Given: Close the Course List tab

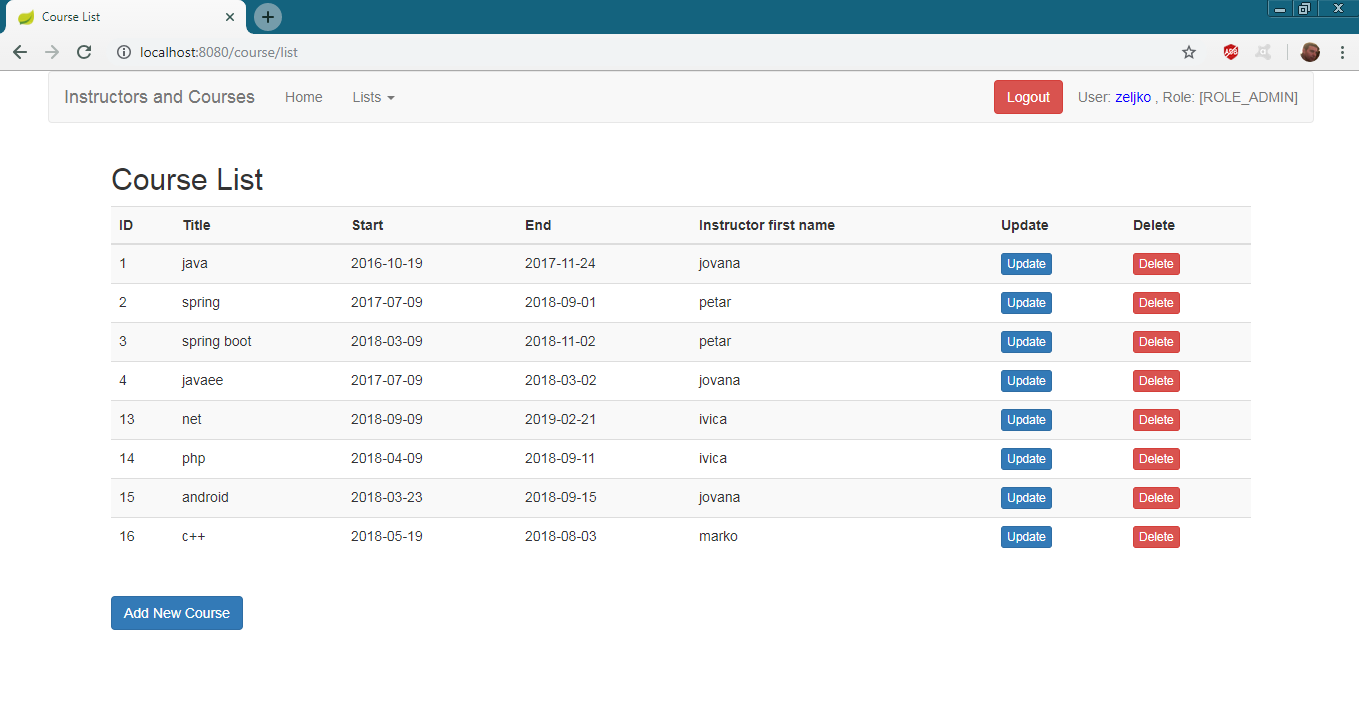Looking at the screenshot, I should click(230, 17).
